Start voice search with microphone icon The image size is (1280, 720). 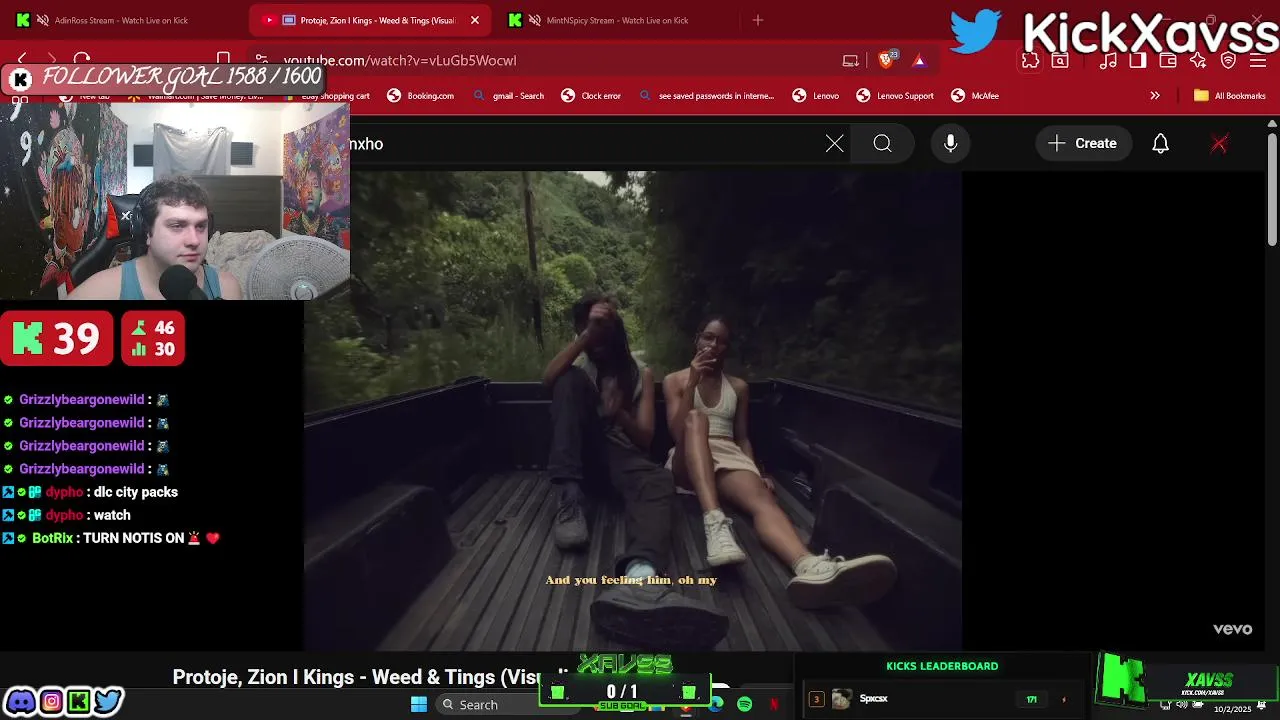tap(951, 144)
